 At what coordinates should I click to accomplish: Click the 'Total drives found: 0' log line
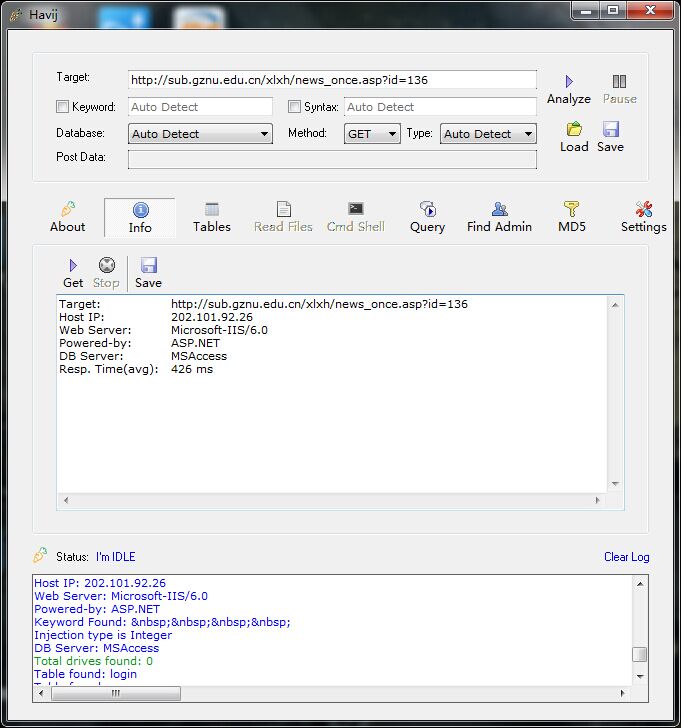(x=93, y=661)
